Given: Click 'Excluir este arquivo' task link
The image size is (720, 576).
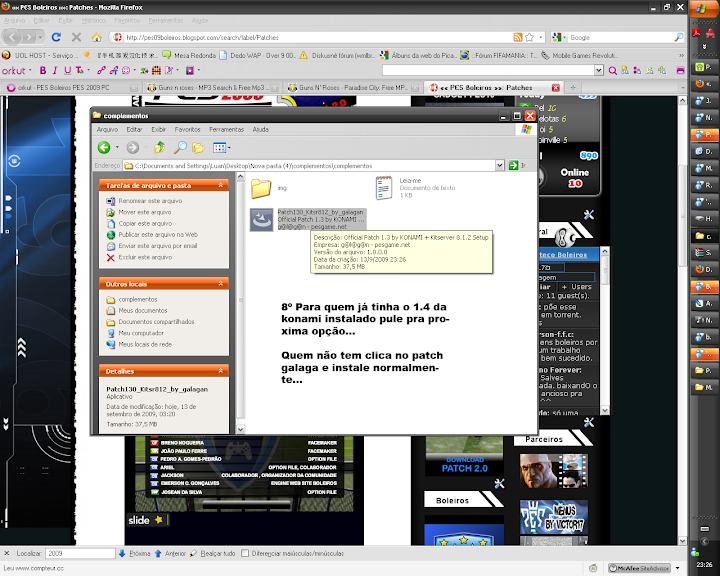Looking at the screenshot, I should (145, 257).
